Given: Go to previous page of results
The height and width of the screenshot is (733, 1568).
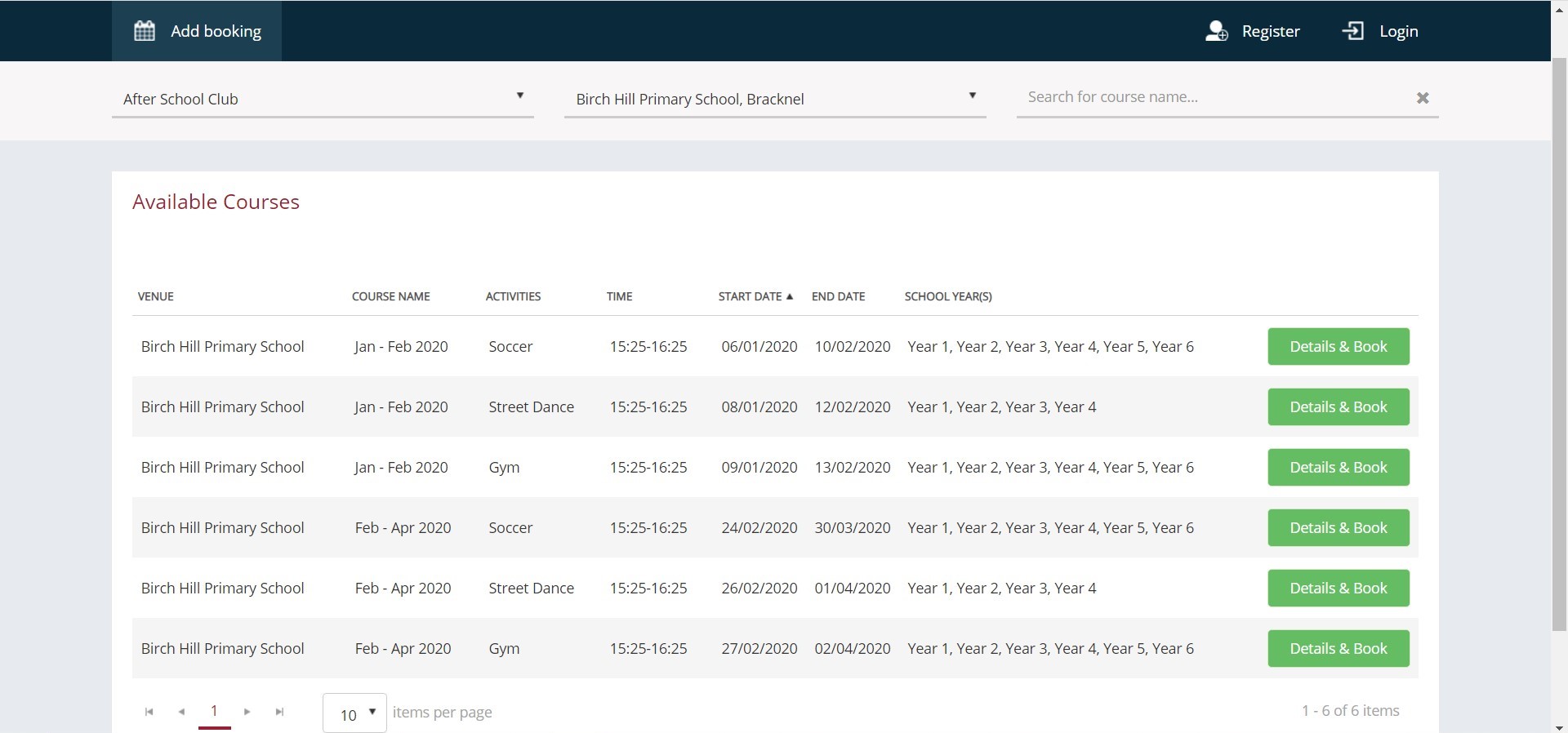Looking at the screenshot, I should pyautogui.click(x=181, y=712).
